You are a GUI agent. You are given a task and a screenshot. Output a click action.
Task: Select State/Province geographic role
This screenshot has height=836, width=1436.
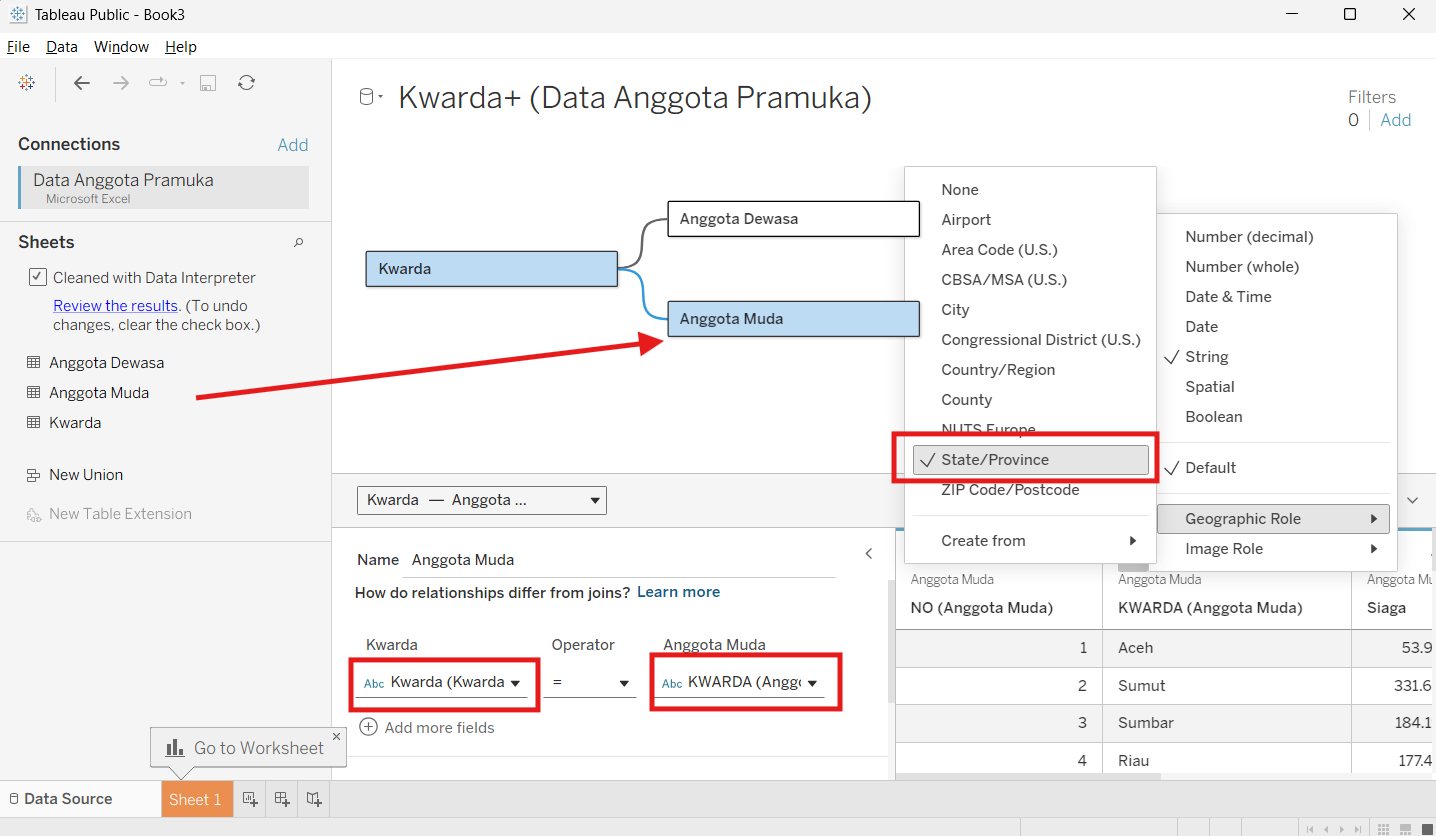(x=1031, y=460)
